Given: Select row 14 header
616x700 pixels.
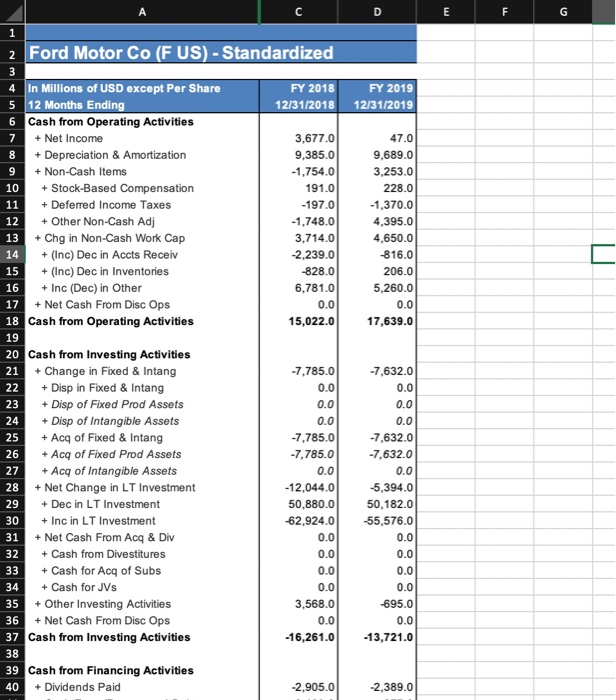Looking at the screenshot, I should tap(12, 254).
